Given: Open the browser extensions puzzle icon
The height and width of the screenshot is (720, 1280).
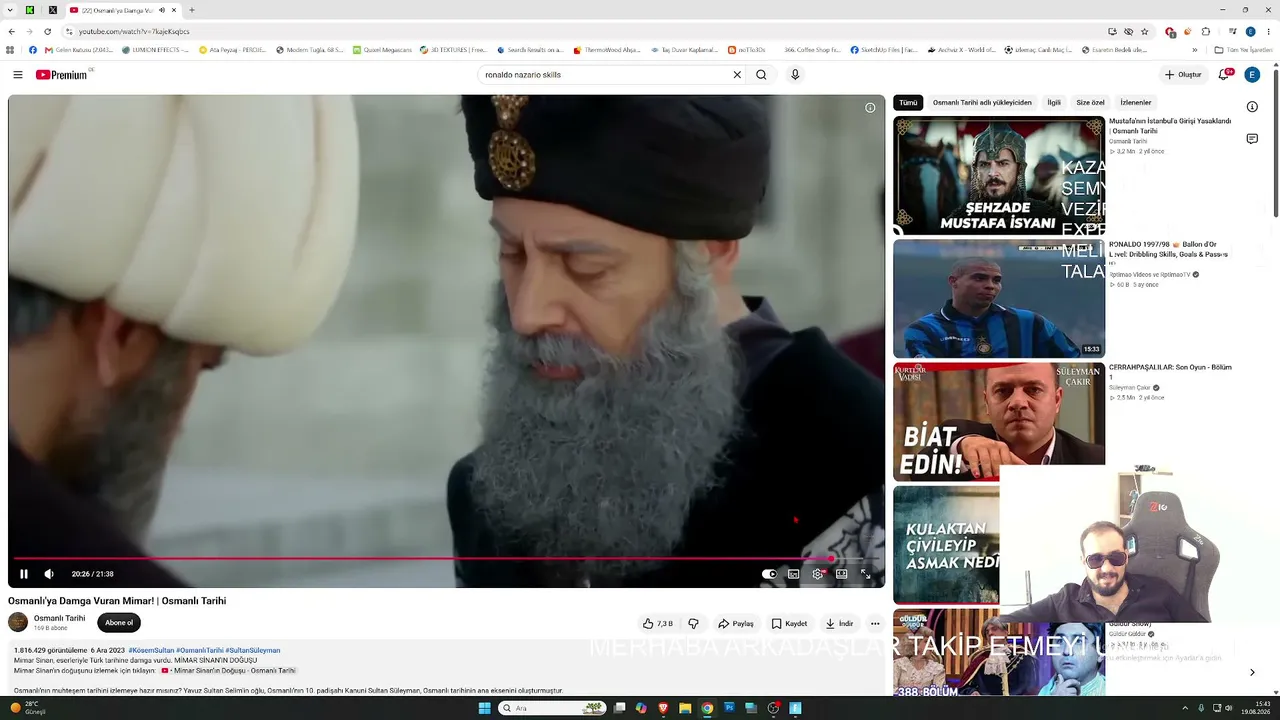Looking at the screenshot, I should (1206, 31).
